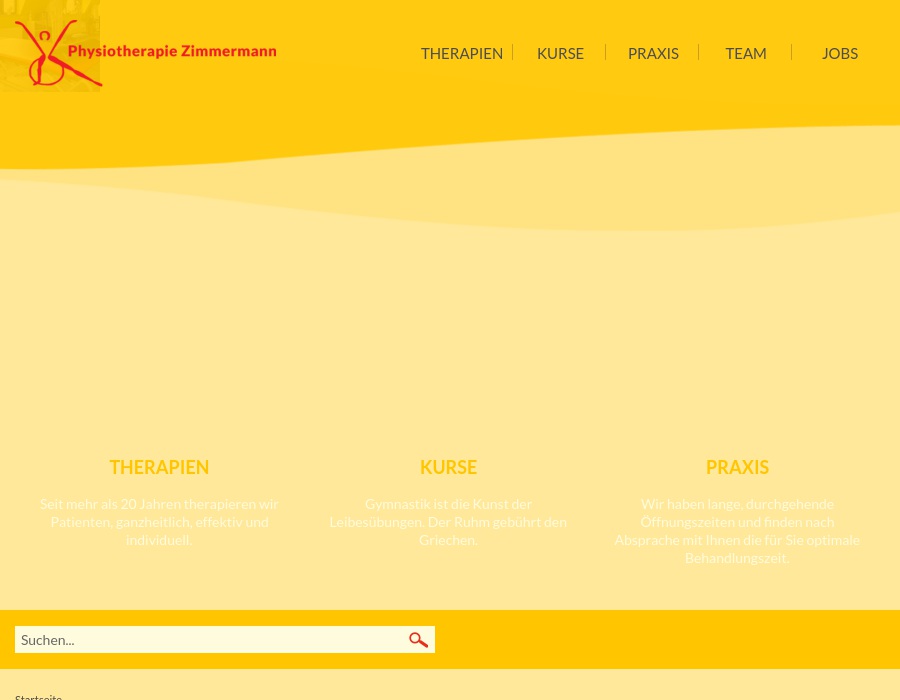
Task: Click the therapy description text about 20 Jahren
Action: tap(159, 521)
